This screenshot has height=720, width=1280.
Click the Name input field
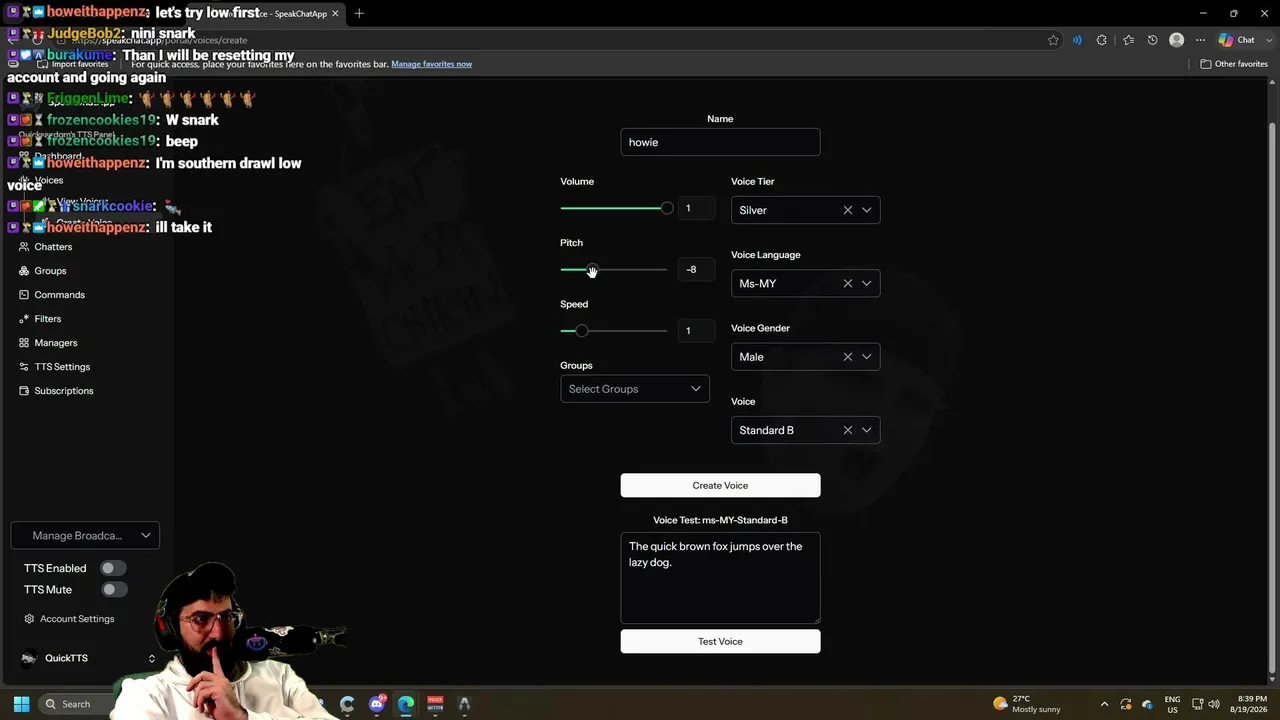tap(720, 142)
